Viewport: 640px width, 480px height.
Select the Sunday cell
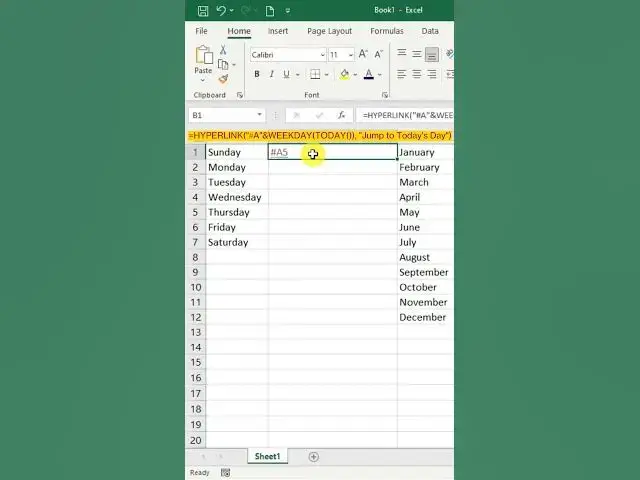[237, 152]
